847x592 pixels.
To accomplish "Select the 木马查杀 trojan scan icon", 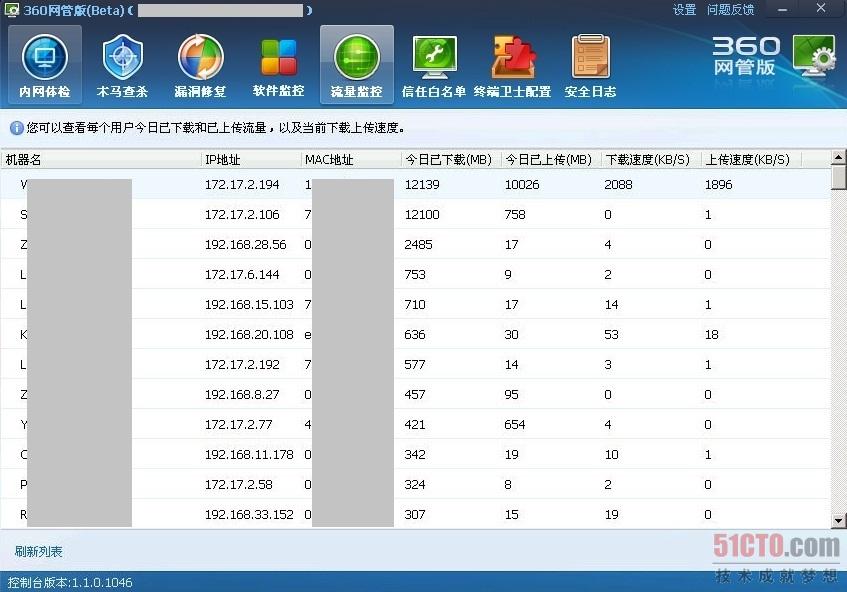I will (x=123, y=64).
